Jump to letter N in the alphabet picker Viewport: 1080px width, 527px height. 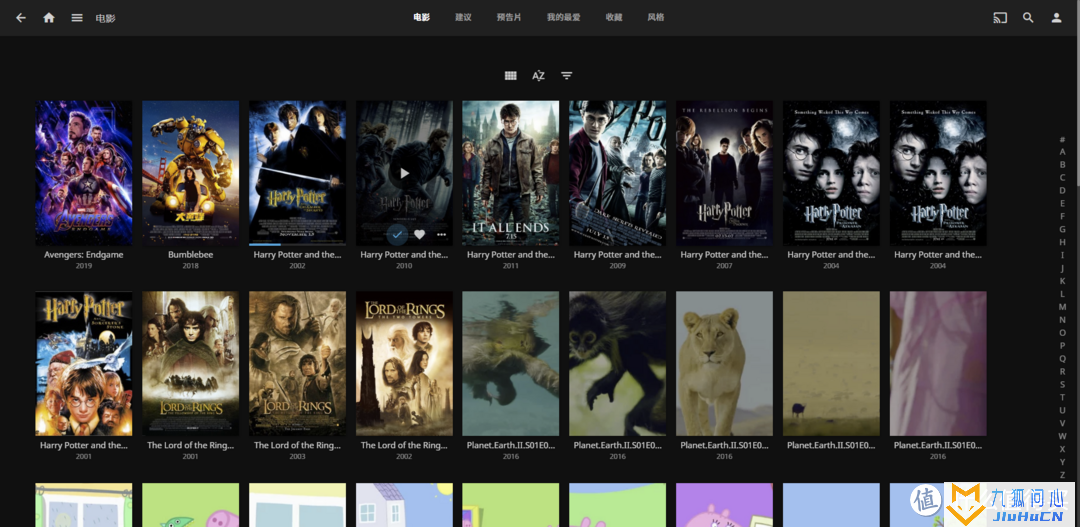1063,320
